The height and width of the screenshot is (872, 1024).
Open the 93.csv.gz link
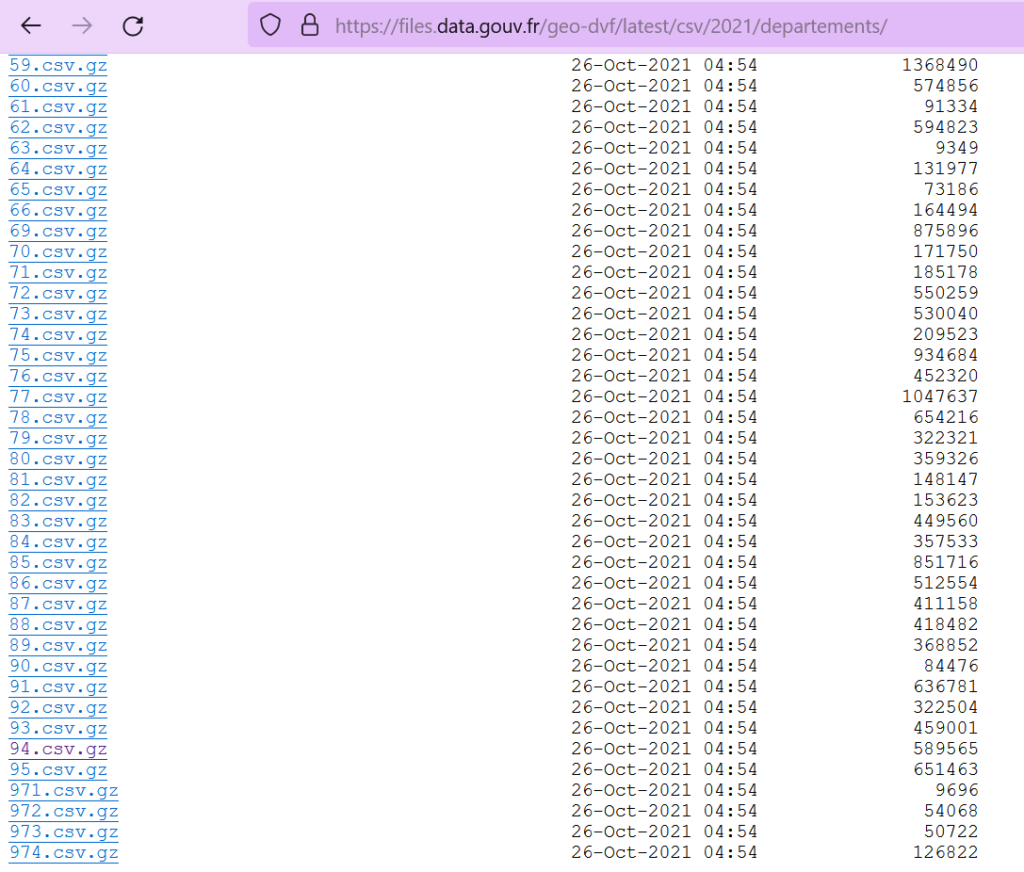pyautogui.click(x=58, y=728)
